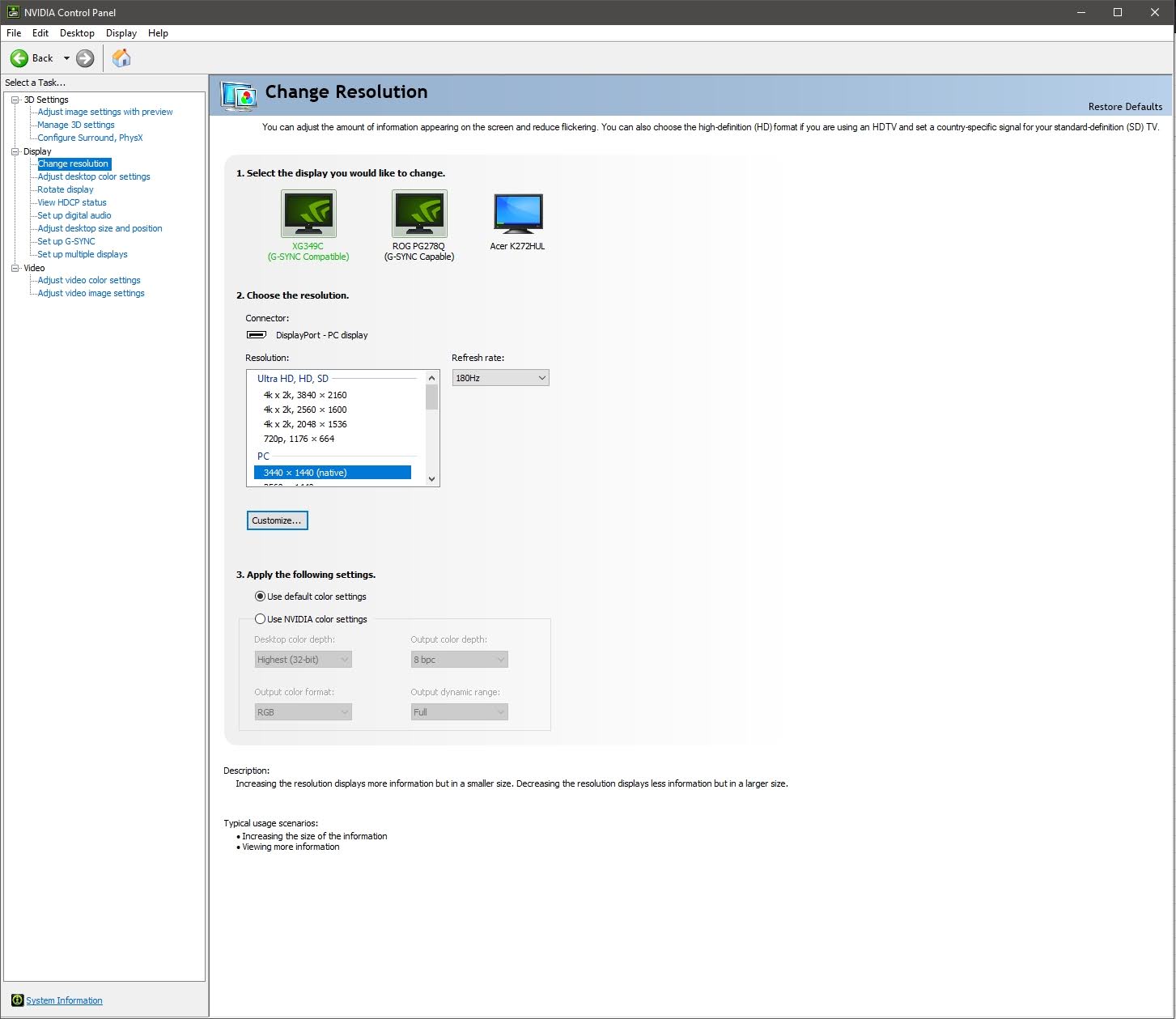1176x1019 pixels.
Task: Click the Back button label
Action: (x=42, y=58)
